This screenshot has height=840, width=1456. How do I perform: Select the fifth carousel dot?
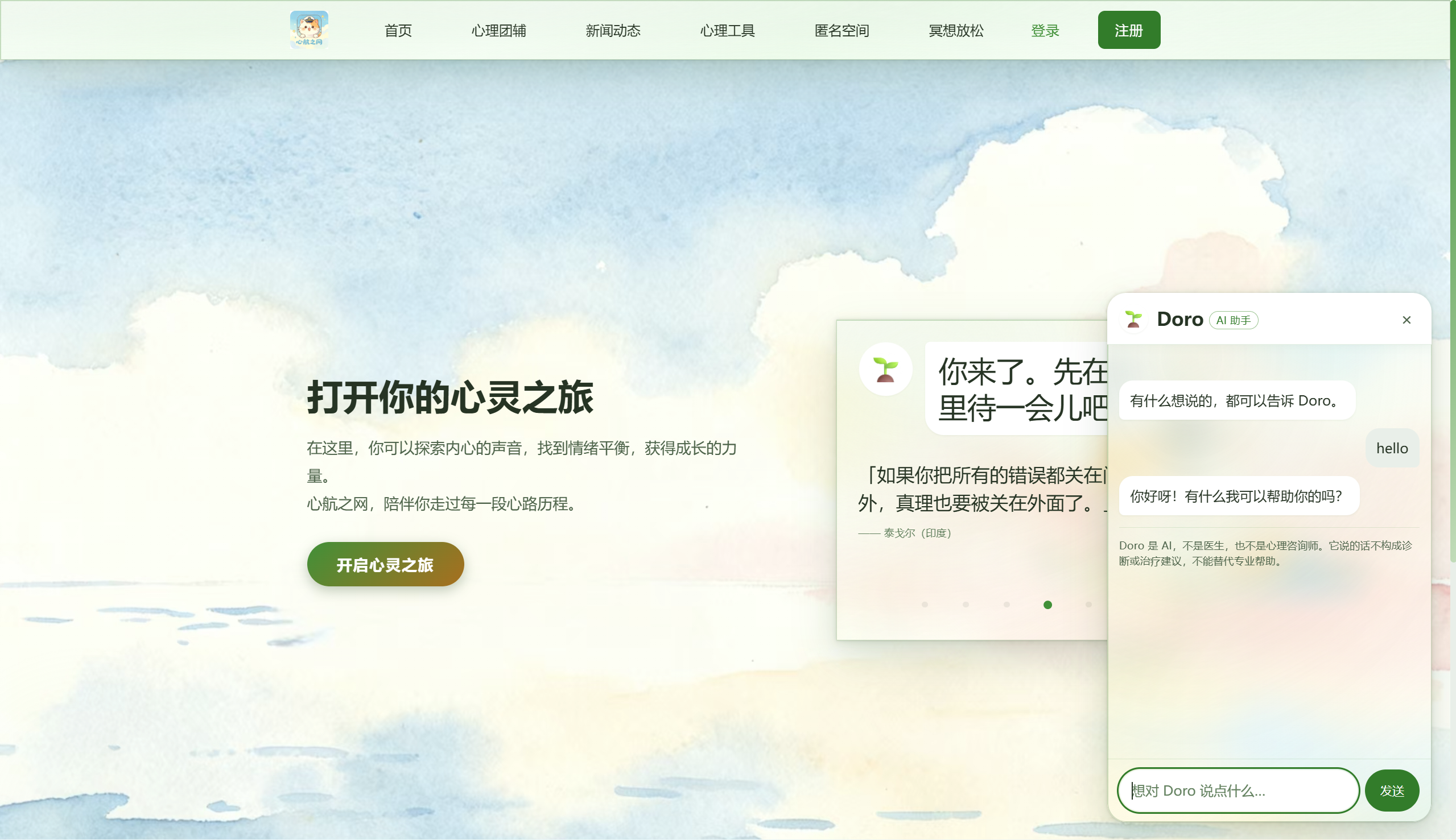[1088, 605]
